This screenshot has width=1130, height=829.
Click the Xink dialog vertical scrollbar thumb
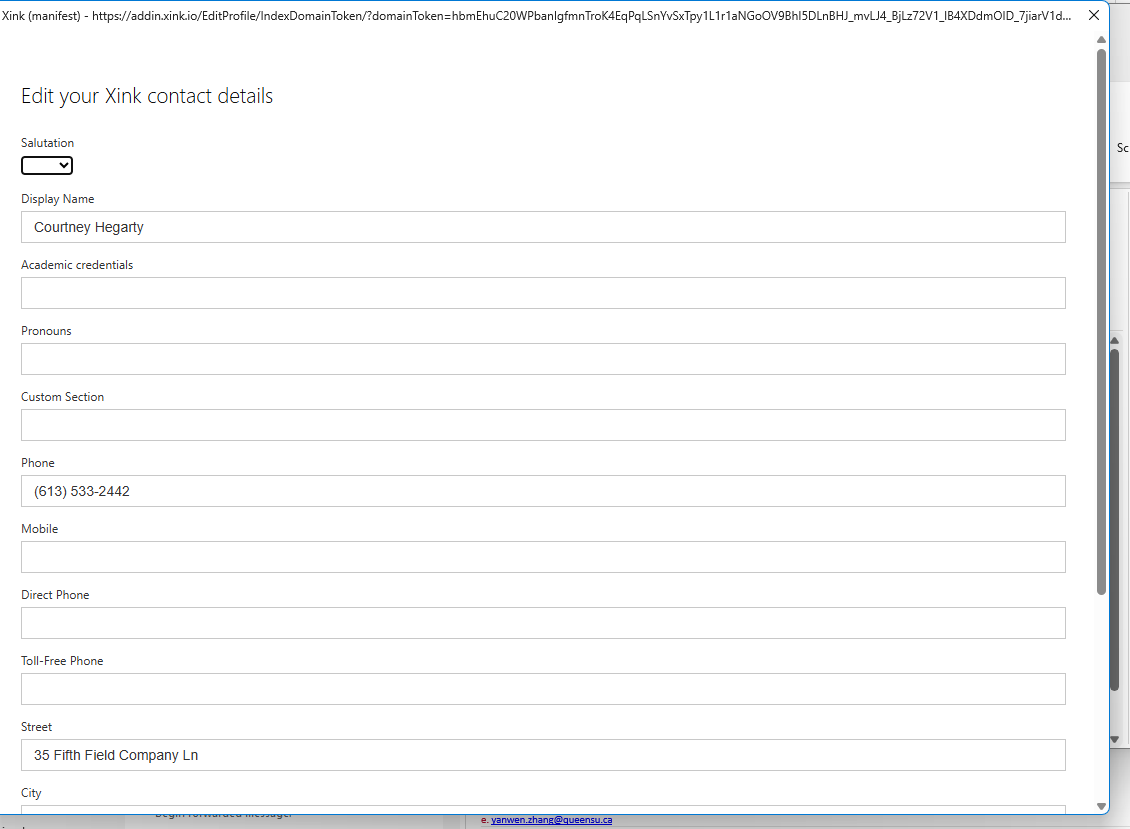(x=1101, y=320)
